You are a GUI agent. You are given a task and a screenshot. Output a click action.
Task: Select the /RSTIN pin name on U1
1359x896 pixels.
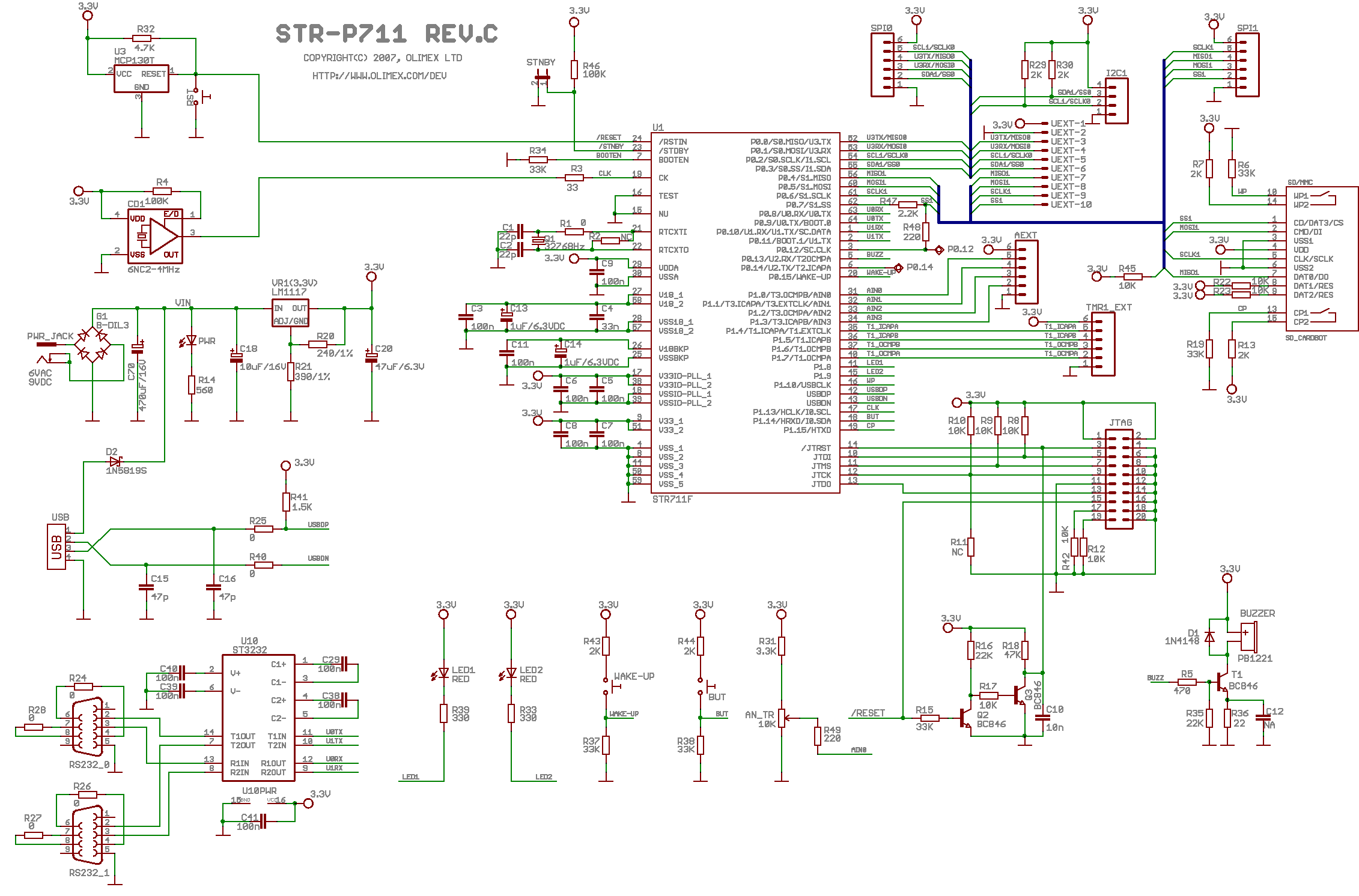coord(673,142)
